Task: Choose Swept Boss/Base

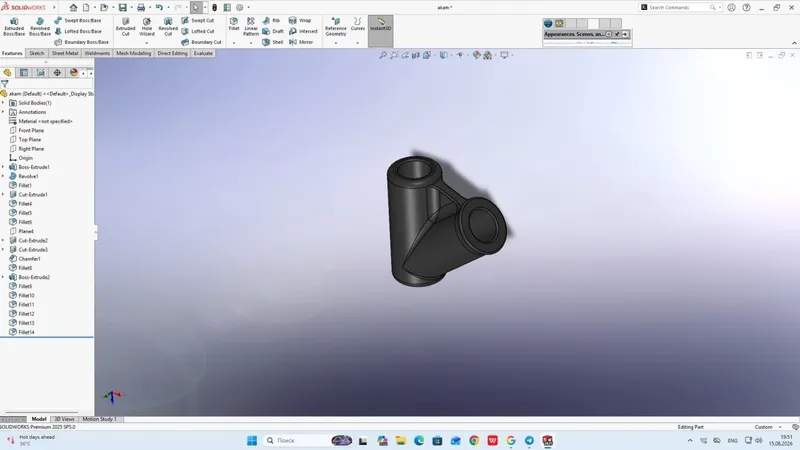Action: (78, 20)
